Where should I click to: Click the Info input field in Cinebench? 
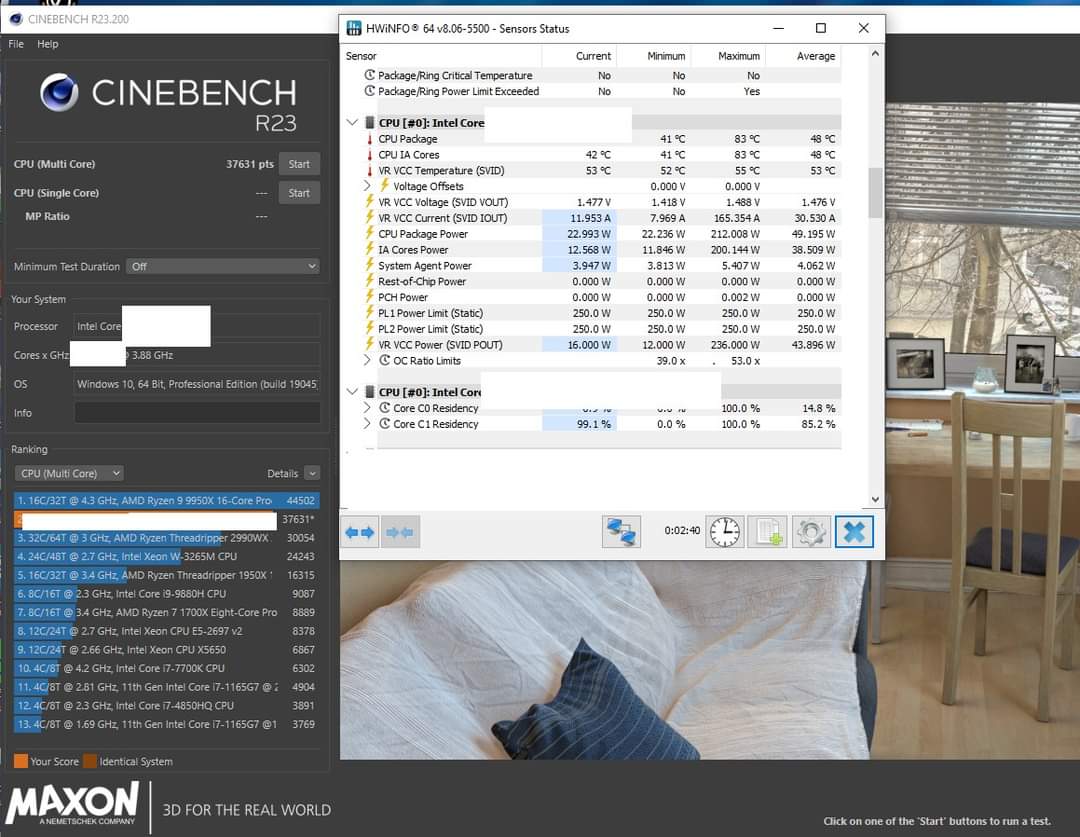pos(197,413)
